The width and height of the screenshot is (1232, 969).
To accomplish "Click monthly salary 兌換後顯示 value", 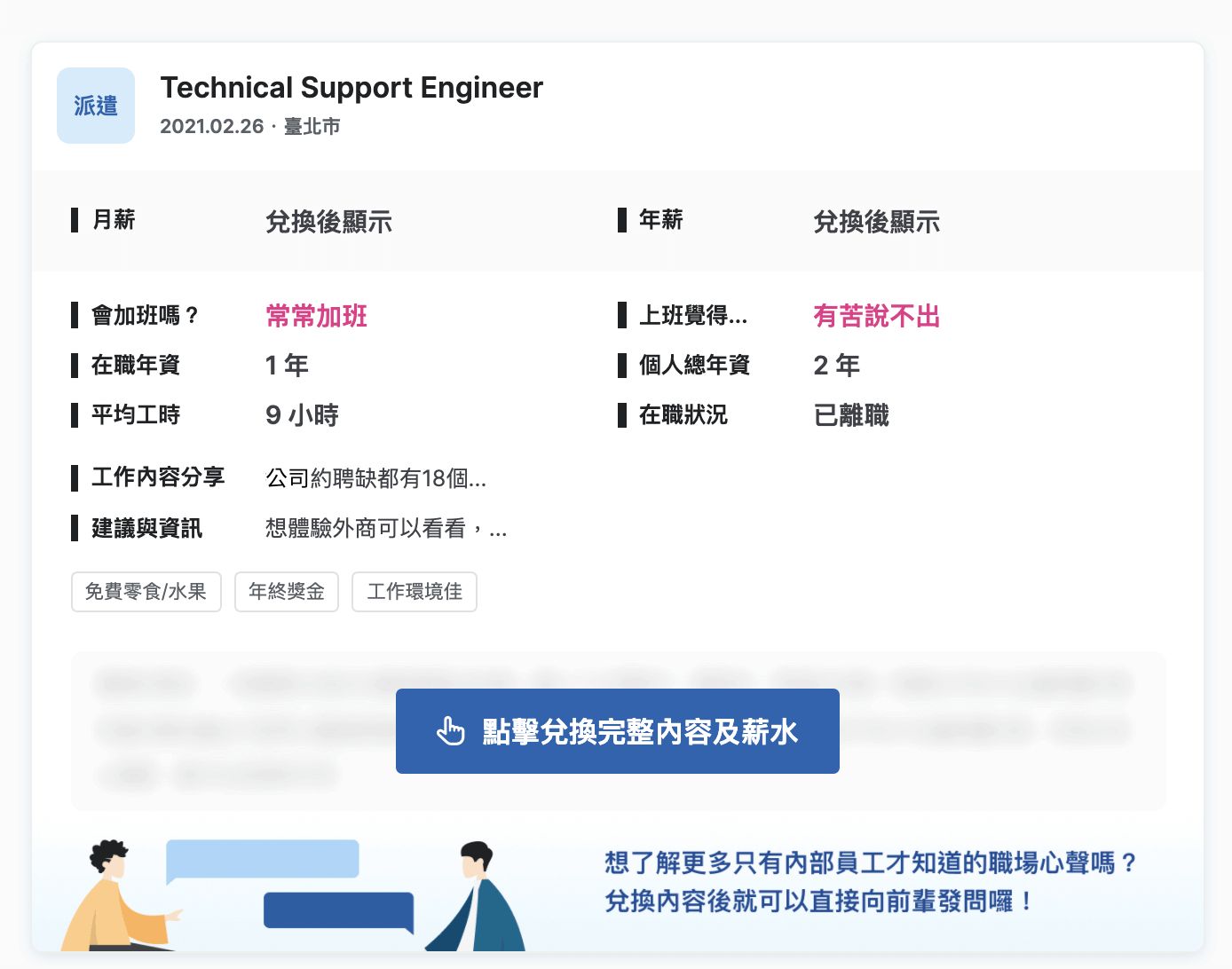I will 329,222.
